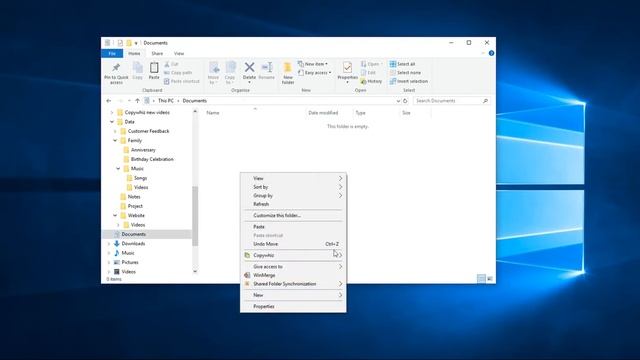Viewport: 640px width, 360px height.
Task: Collapse the Music subfolder under Family
Action: coord(118,169)
